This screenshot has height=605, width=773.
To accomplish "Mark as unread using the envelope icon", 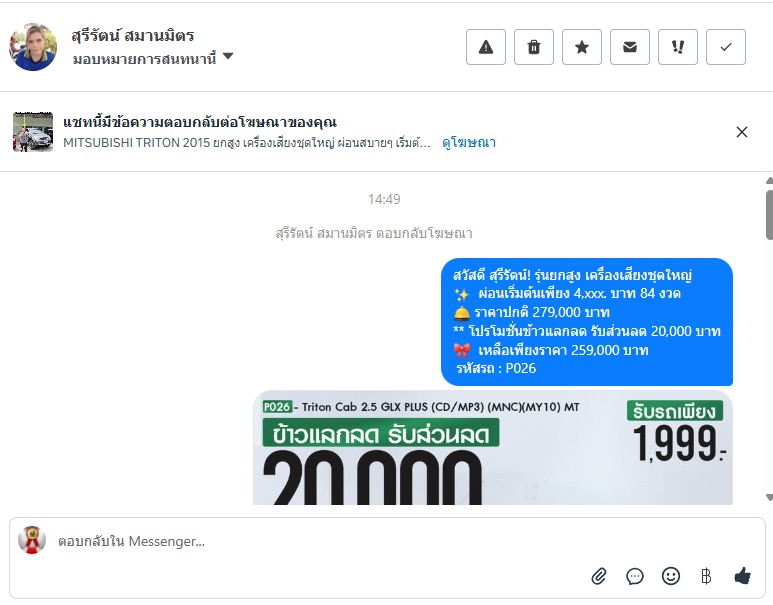I will pos(630,47).
